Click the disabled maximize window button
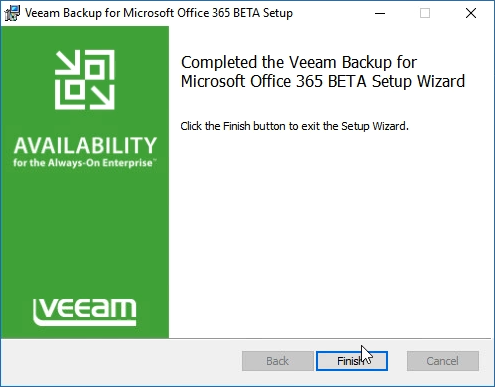This screenshot has height=387, width=495. [x=425, y=13]
